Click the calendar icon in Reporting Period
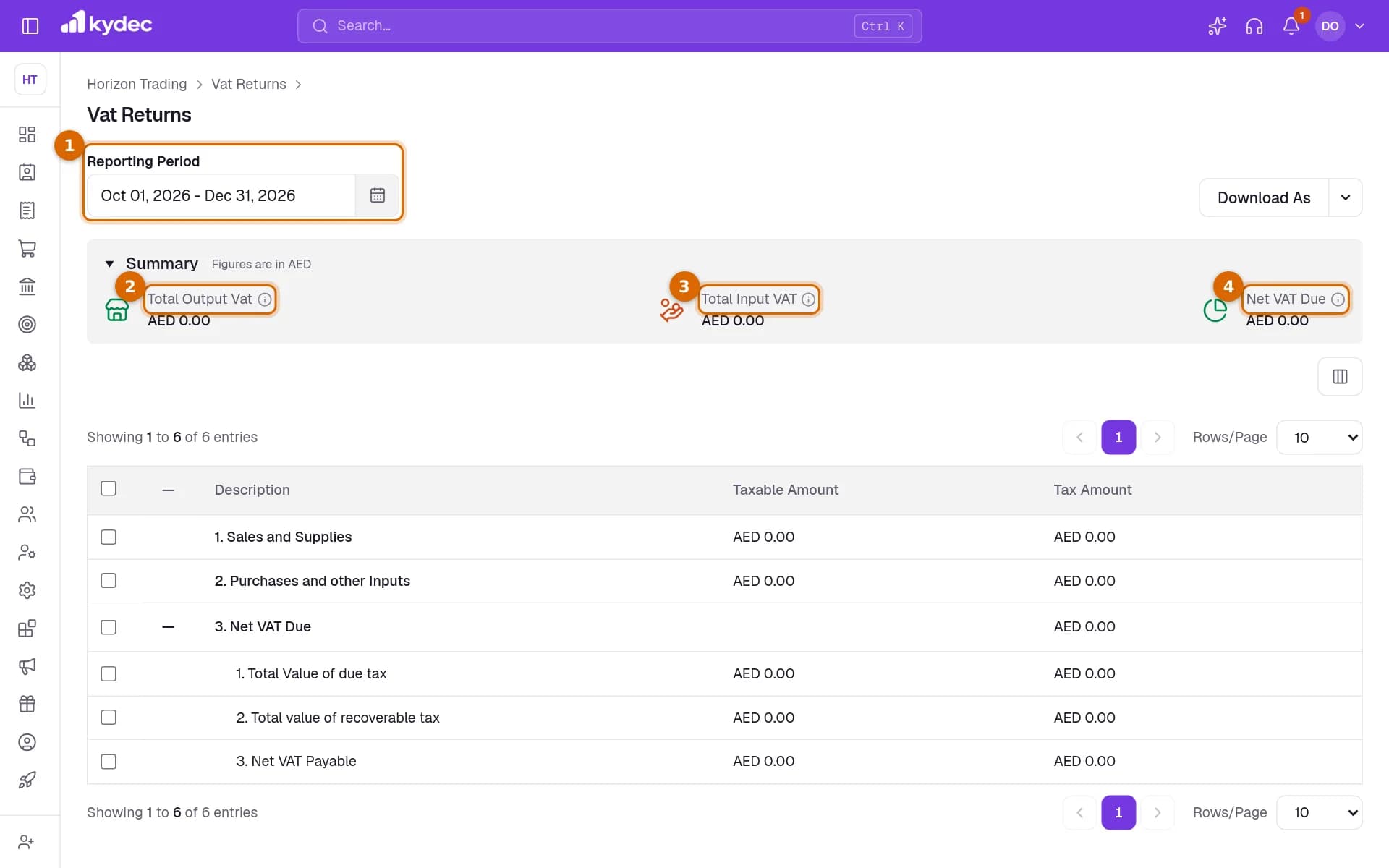 [377, 195]
